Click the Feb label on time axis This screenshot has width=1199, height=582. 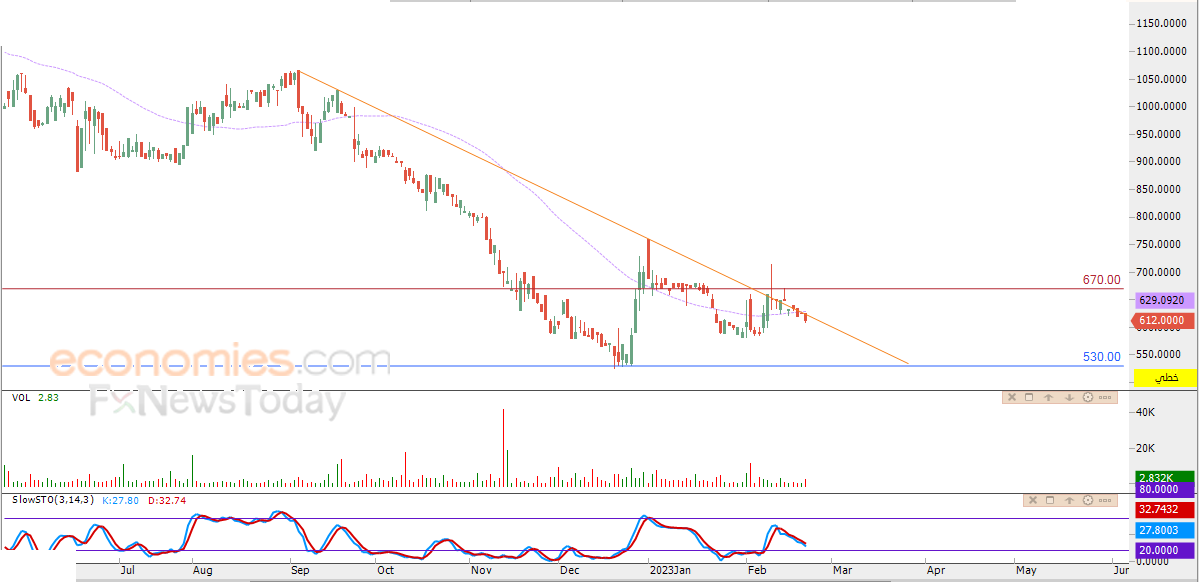[x=757, y=570]
